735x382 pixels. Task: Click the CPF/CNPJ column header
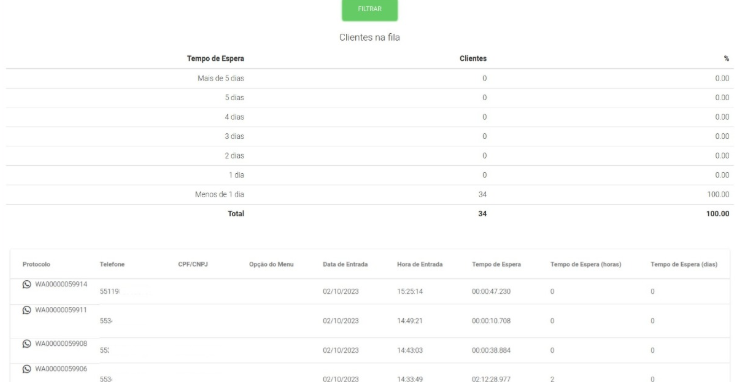pos(193,264)
